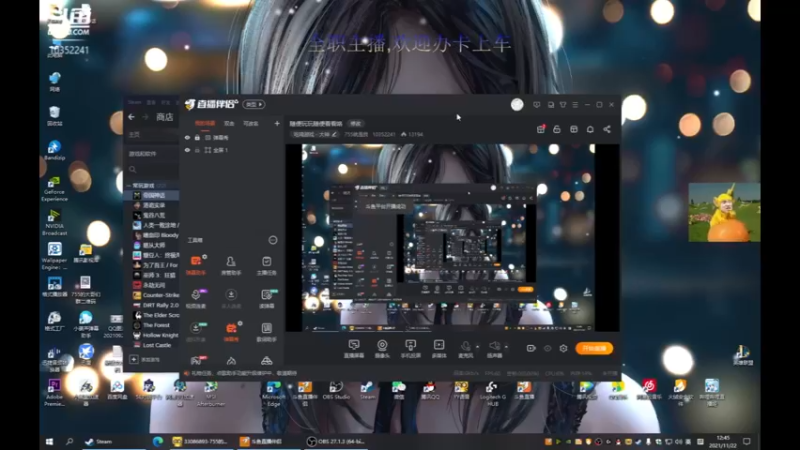
Task: Click the lock icon above the preview
Action: pyautogui.click(x=557, y=129)
